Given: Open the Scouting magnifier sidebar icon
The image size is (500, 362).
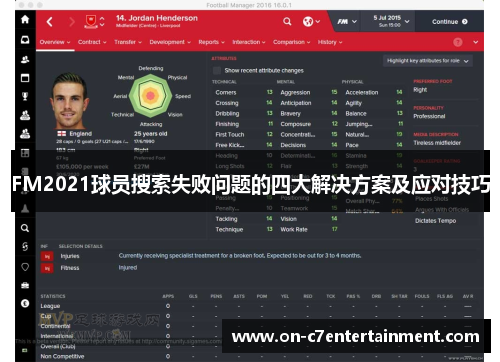Looking at the screenshot, I should (x=25, y=228).
